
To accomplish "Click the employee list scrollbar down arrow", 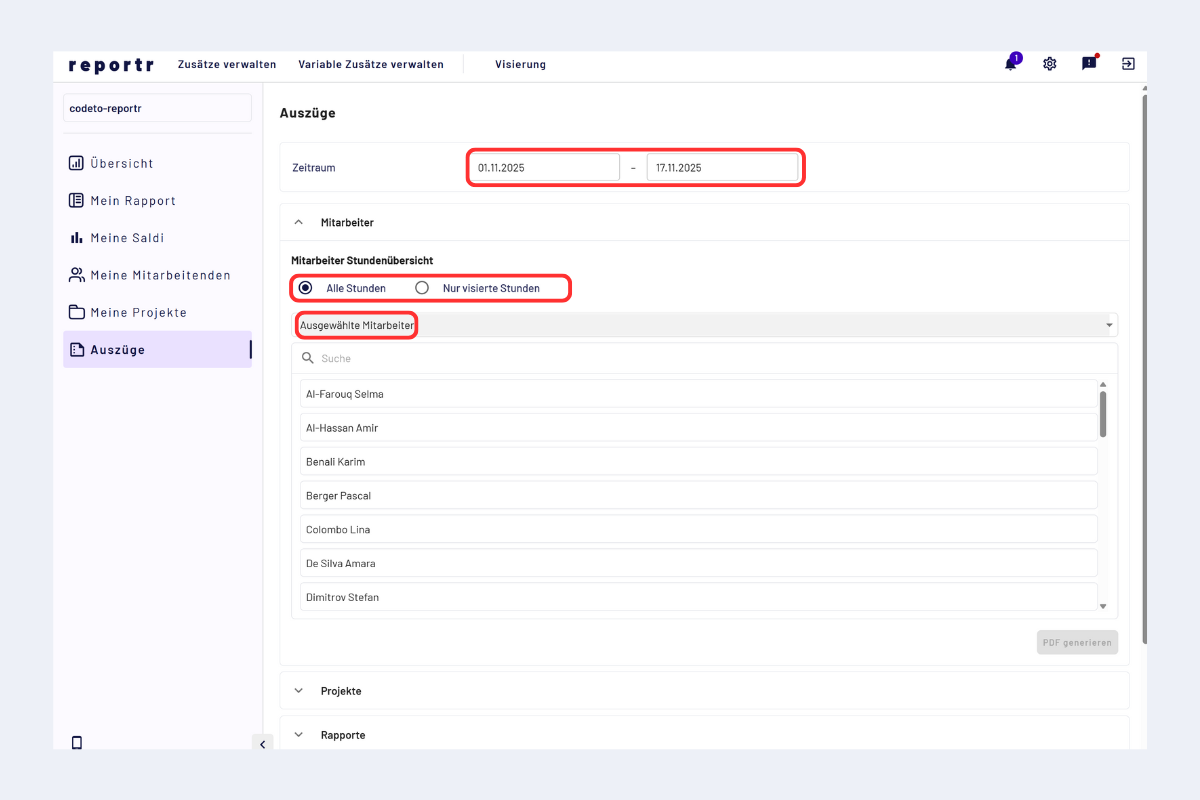I will tap(1103, 606).
